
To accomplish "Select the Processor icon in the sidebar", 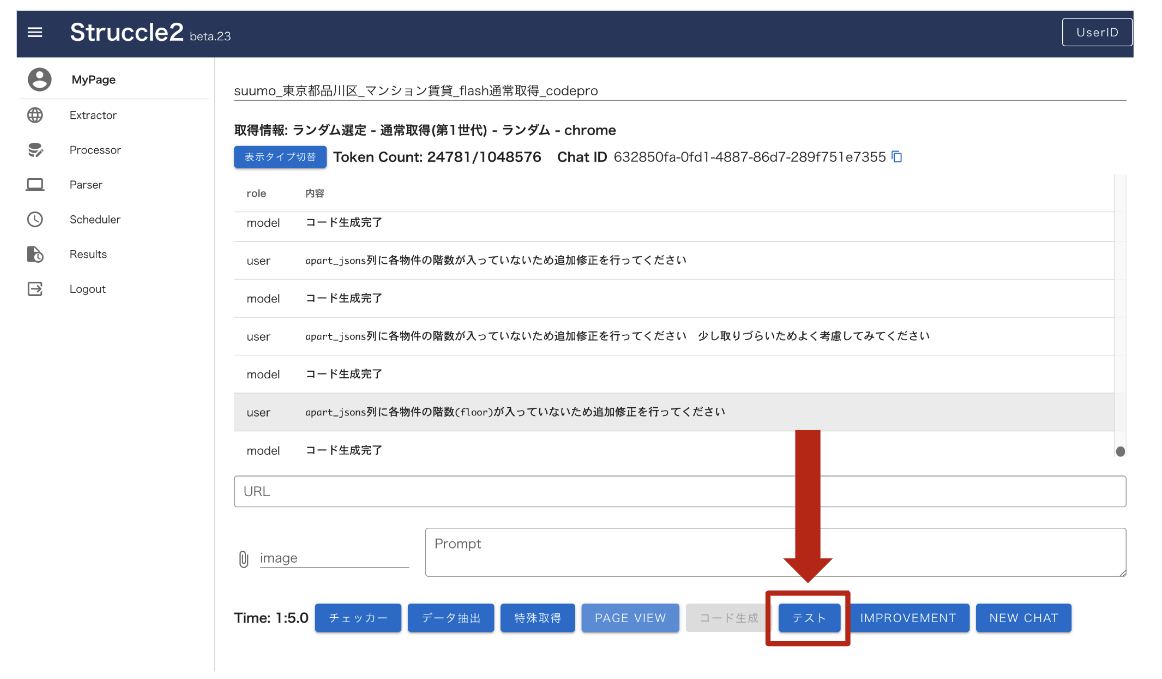I will coord(35,149).
